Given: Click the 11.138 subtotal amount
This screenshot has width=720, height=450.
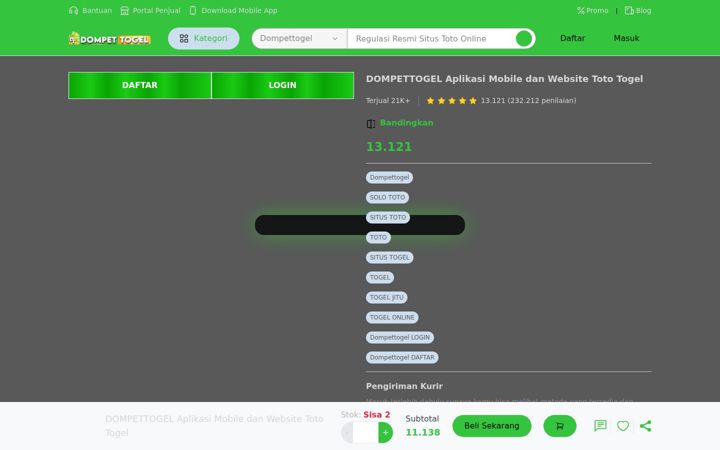Looking at the screenshot, I should pyautogui.click(x=423, y=433).
